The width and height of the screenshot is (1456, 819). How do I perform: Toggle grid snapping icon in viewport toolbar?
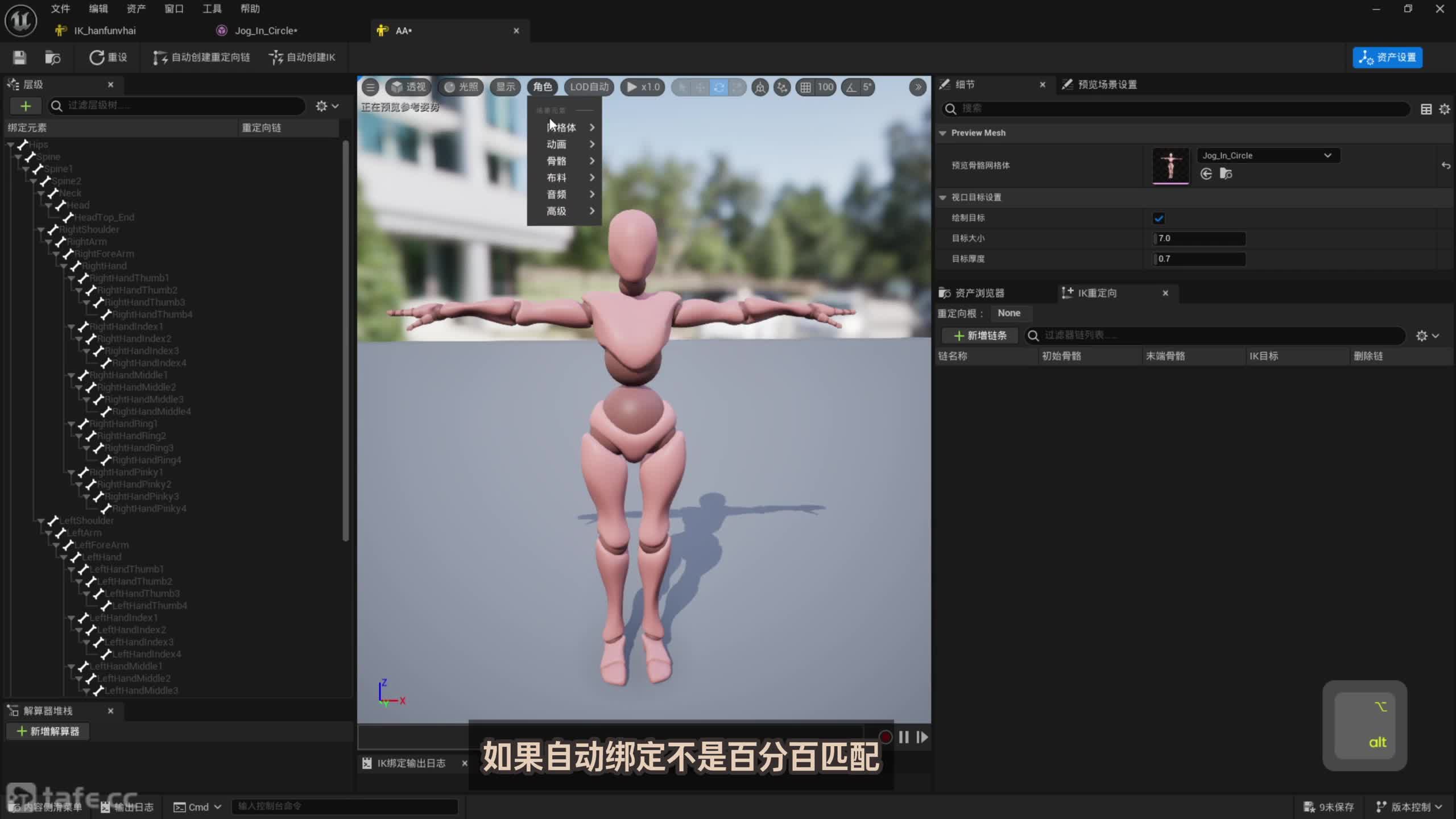pyautogui.click(x=805, y=87)
